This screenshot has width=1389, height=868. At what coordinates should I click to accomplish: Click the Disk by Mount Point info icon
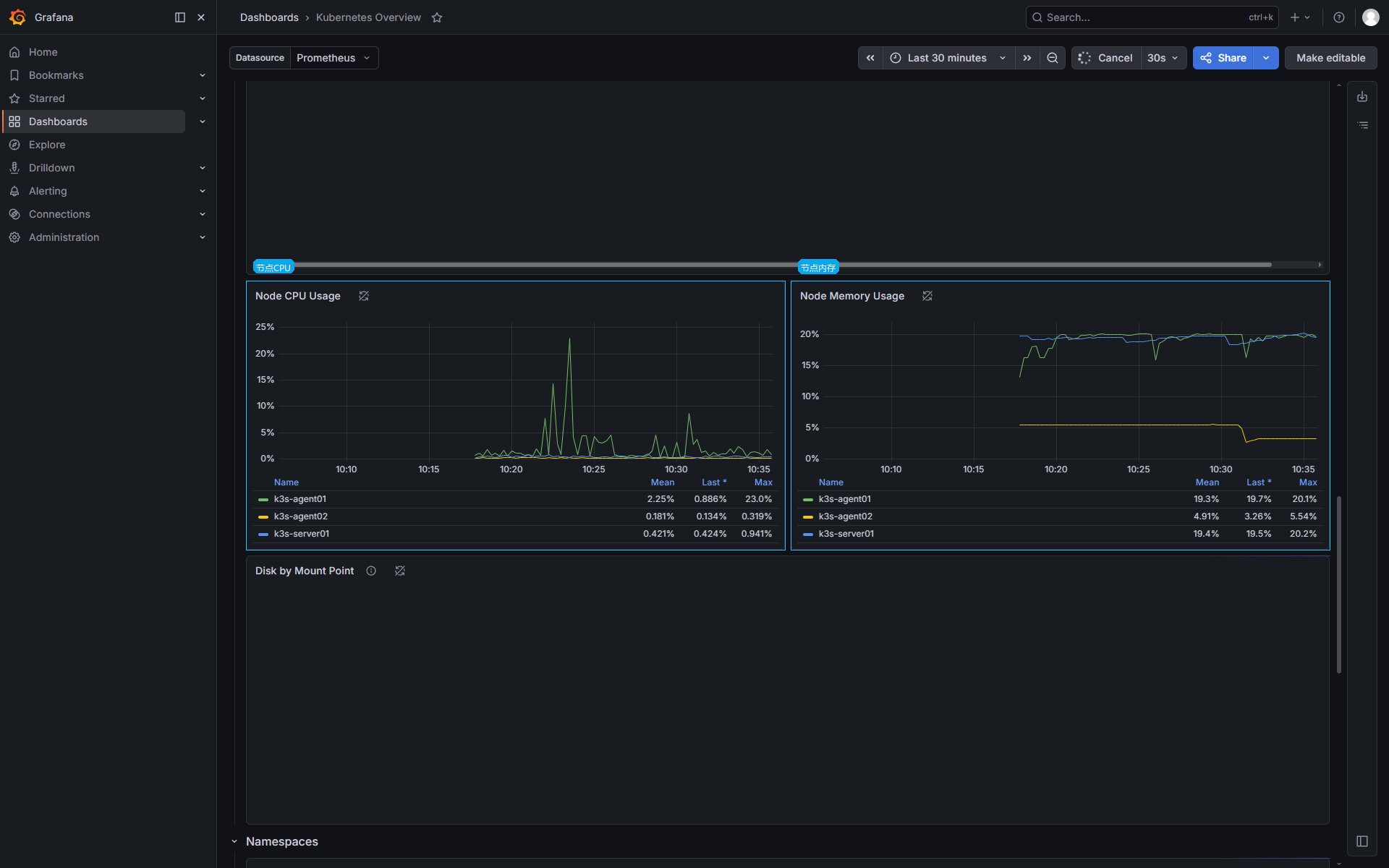point(371,571)
